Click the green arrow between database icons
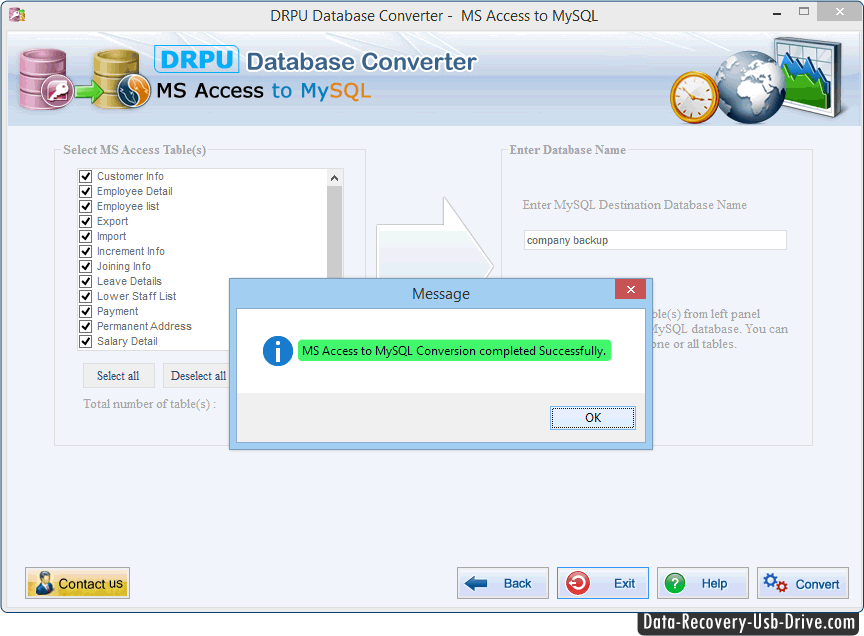Screen dimensions: 864x636 [x=88, y=91]
